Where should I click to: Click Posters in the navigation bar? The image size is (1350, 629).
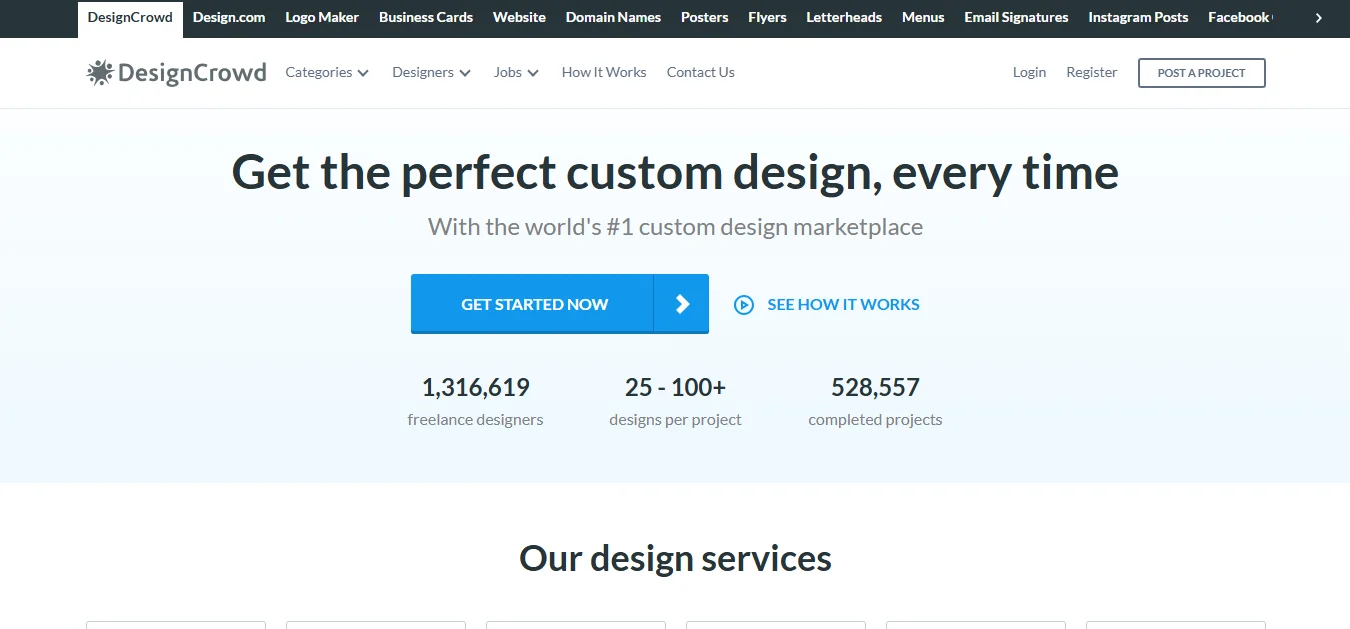coord(704,17)
